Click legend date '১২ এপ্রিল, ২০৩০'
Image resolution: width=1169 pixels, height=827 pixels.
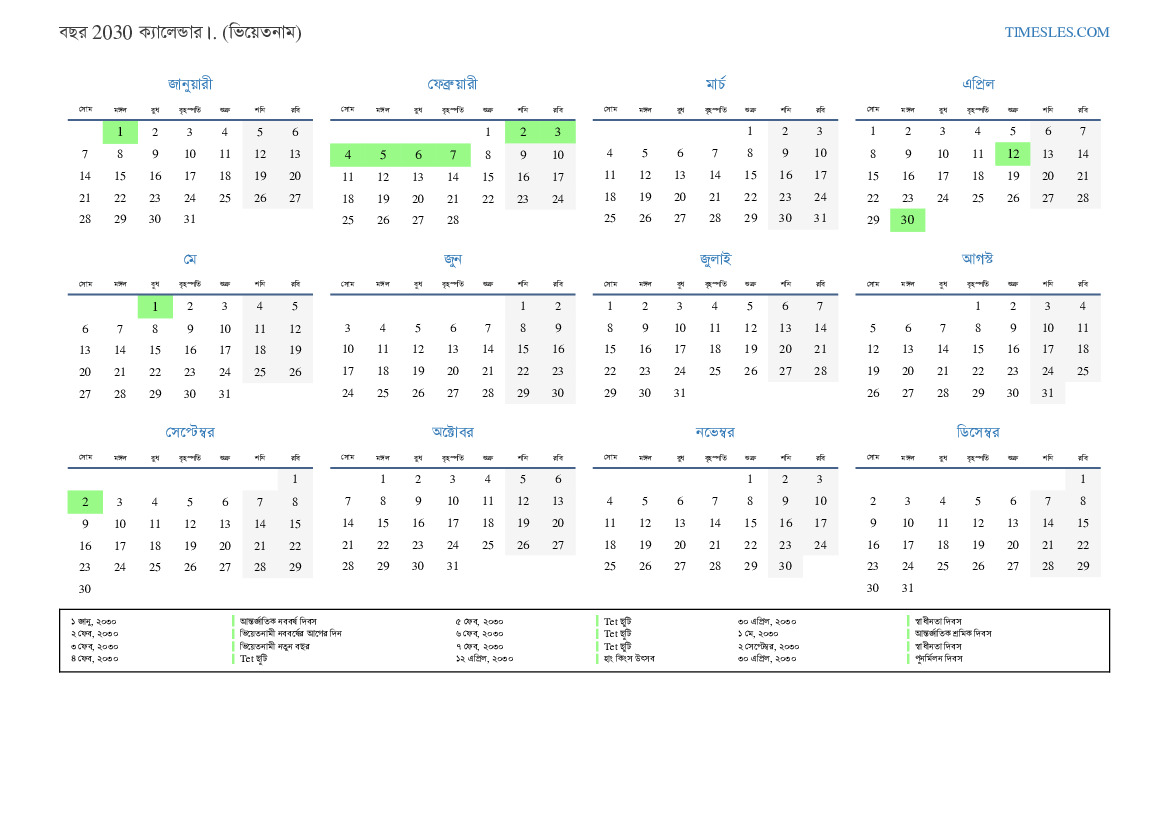tap(484, 659)
